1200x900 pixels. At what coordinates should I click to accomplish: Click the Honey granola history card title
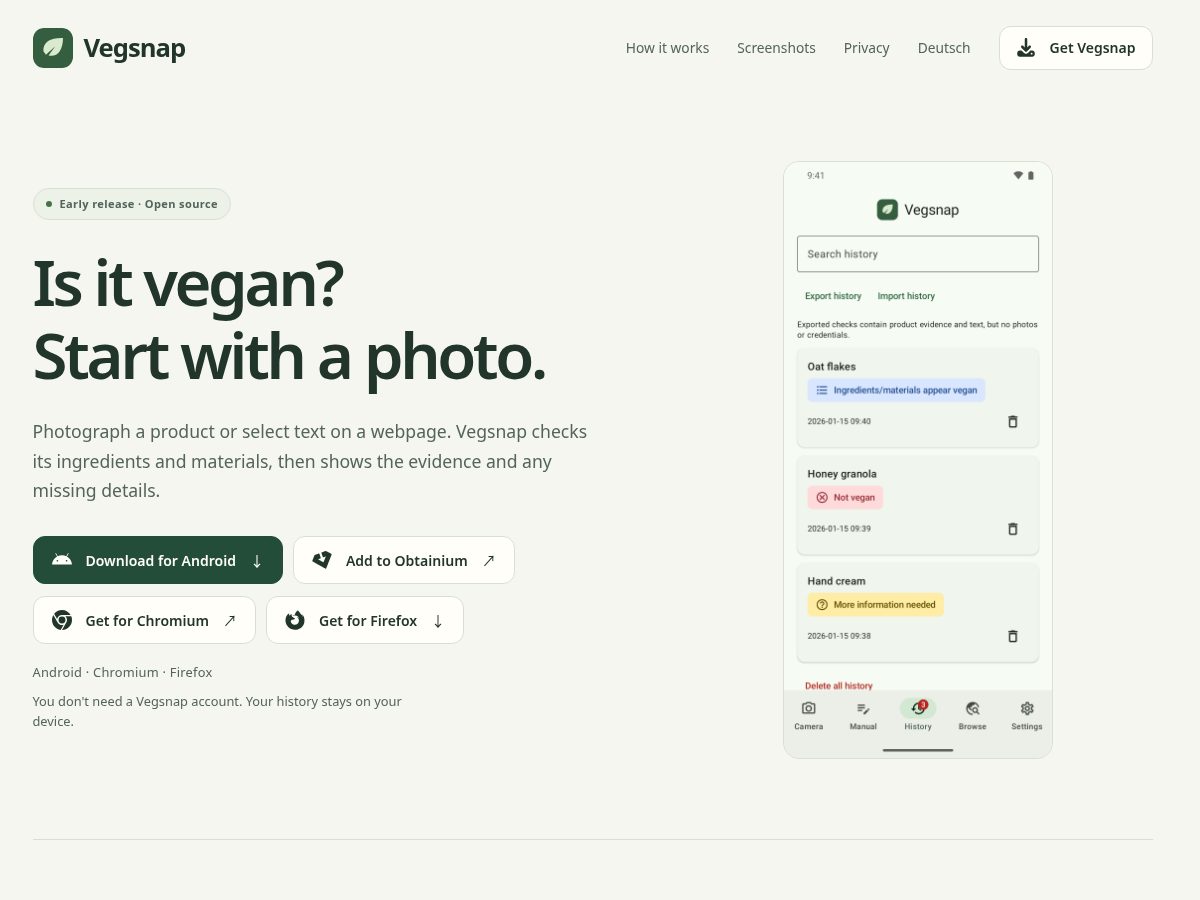pos(842,474)
